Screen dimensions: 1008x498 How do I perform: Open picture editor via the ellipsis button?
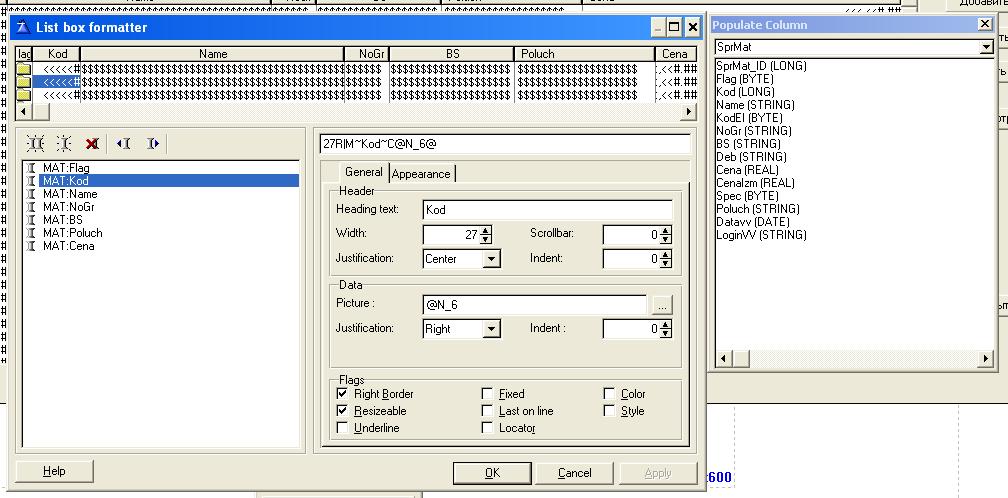click(x=661, y=305)
